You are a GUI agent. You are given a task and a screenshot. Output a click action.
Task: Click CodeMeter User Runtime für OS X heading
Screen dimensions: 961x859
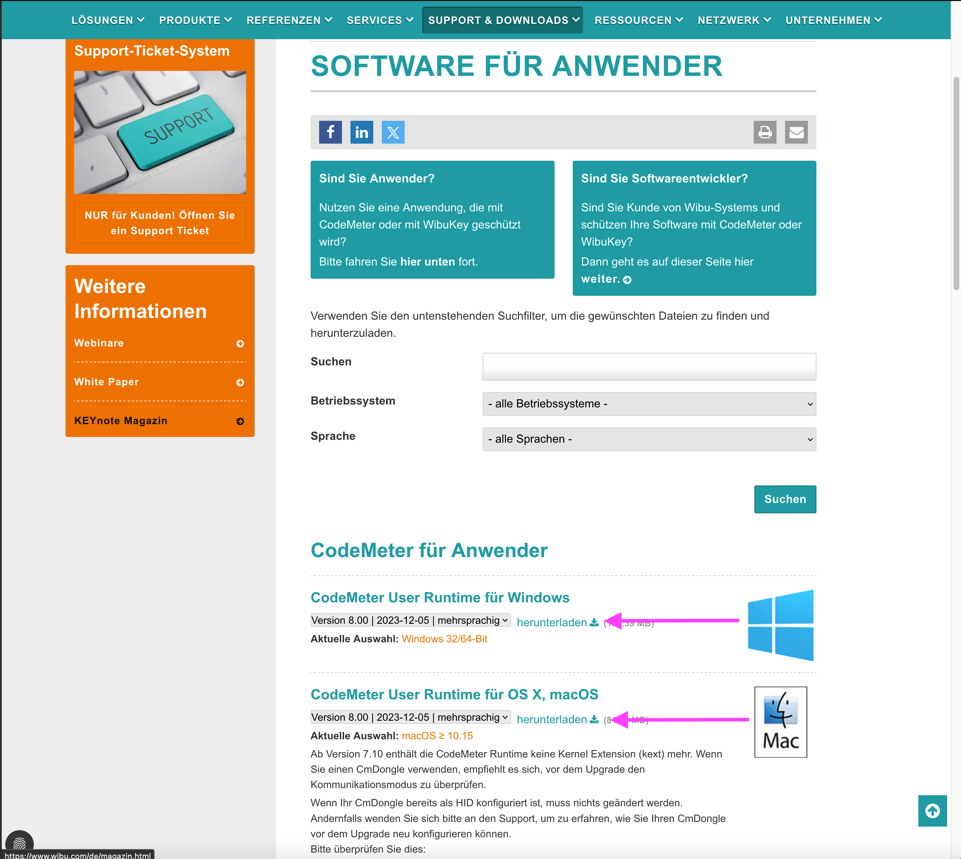[454, 694]
